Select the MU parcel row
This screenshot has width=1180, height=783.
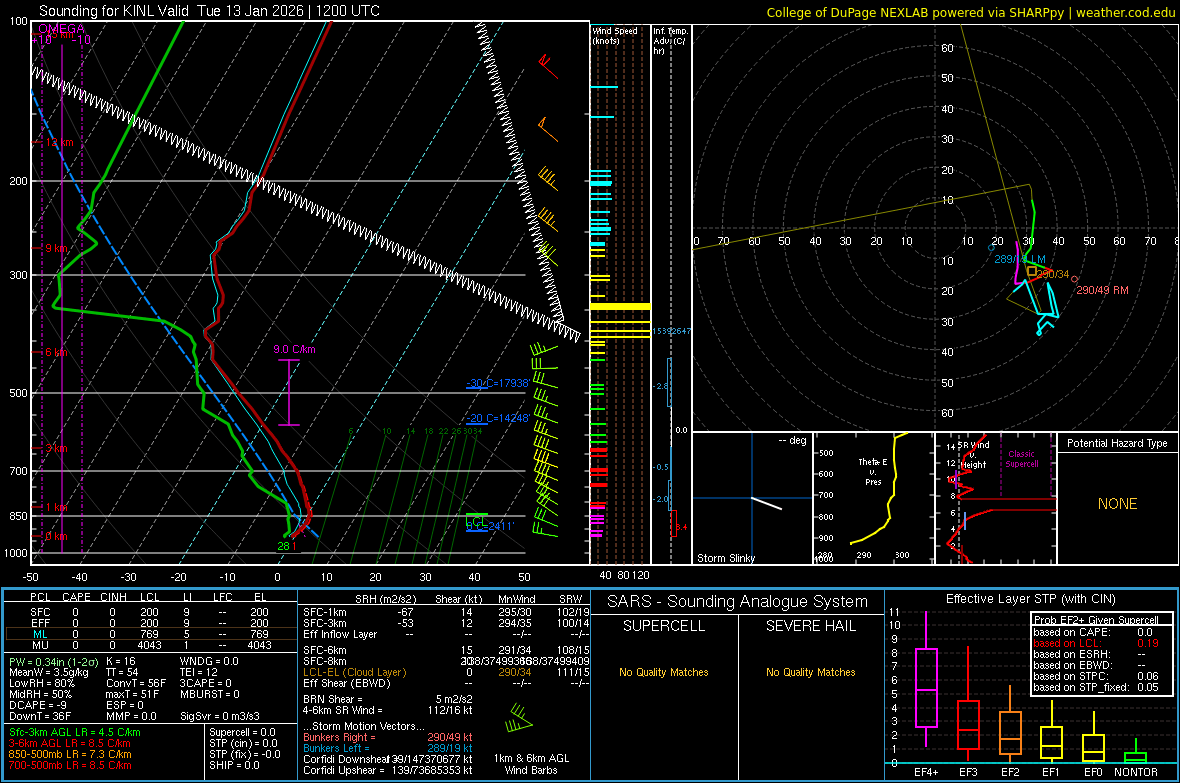tap(151, 644)
